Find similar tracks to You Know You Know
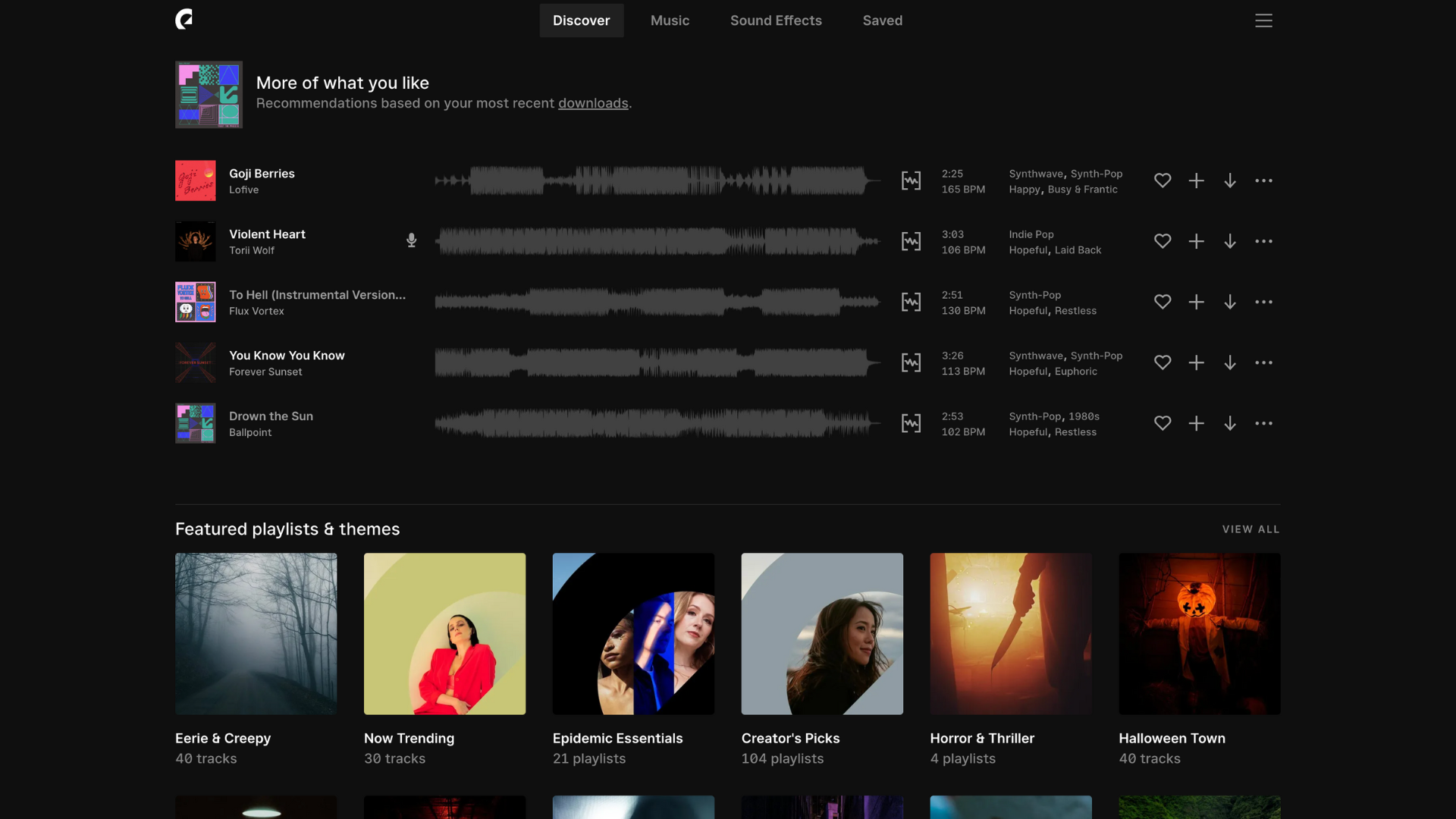This screenshot has height=819, width=1456. tap(911, 362)
